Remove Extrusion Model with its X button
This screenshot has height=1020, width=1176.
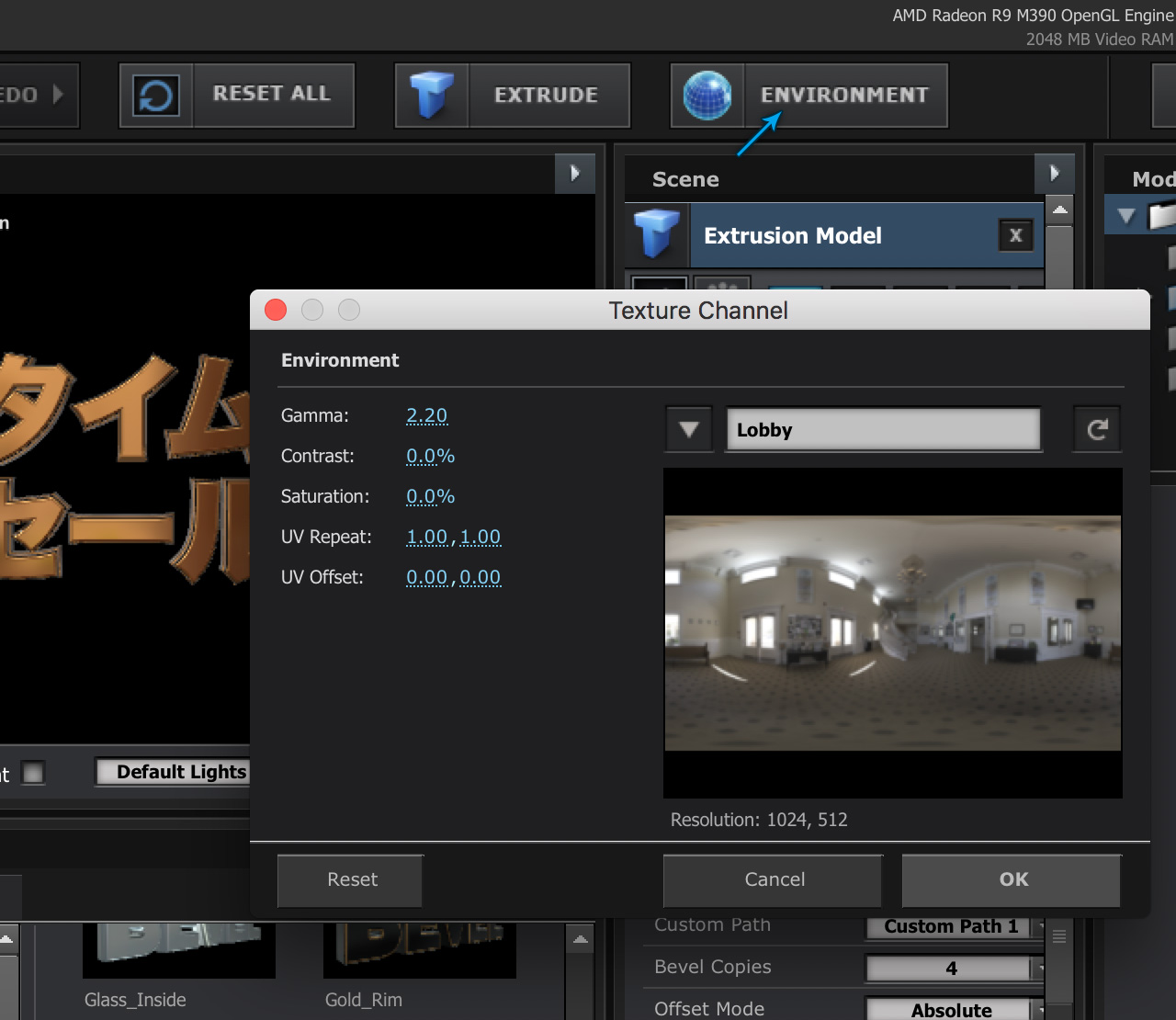point(1015,235)
